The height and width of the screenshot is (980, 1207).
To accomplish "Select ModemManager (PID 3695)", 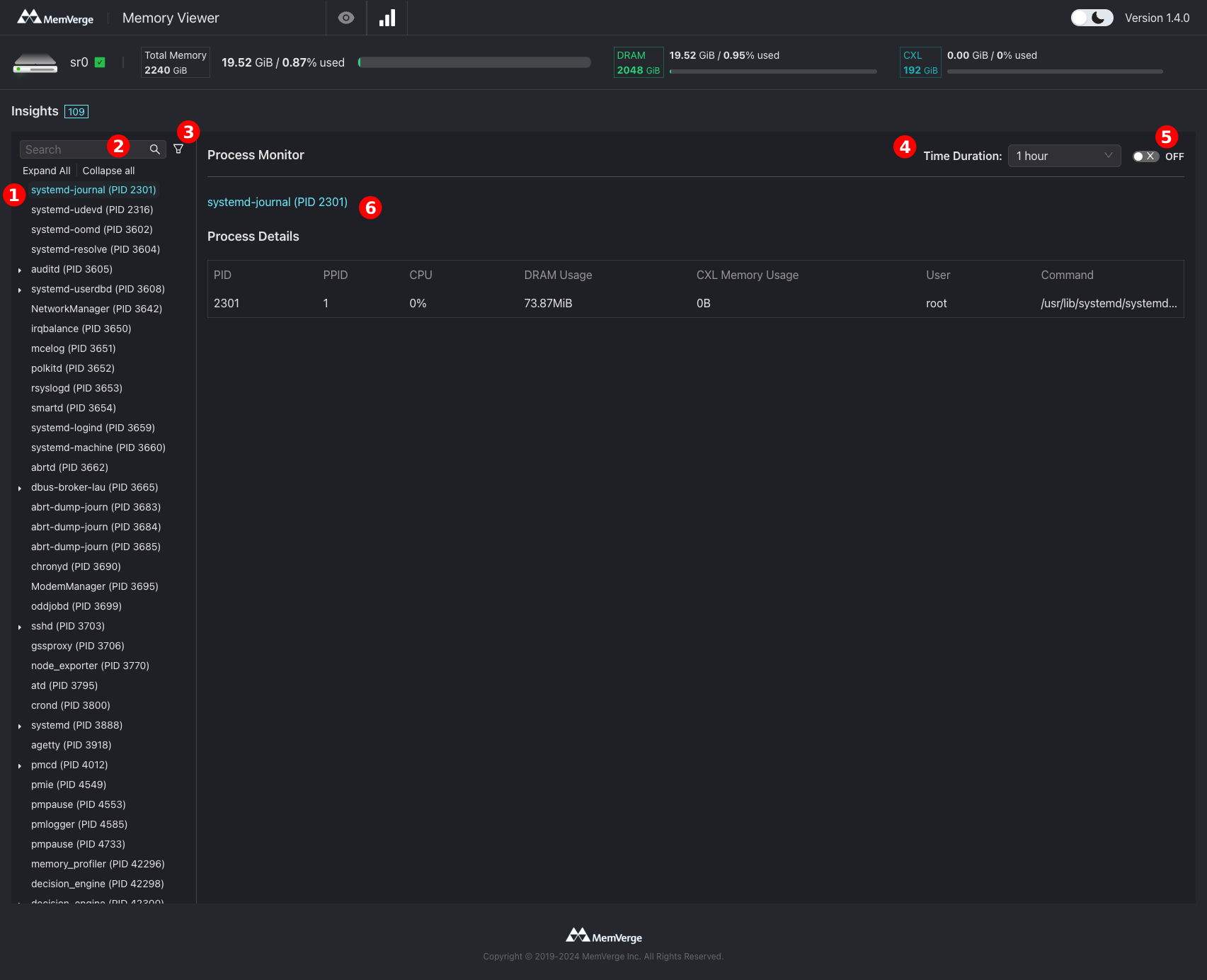I will (x=95, y=586).
